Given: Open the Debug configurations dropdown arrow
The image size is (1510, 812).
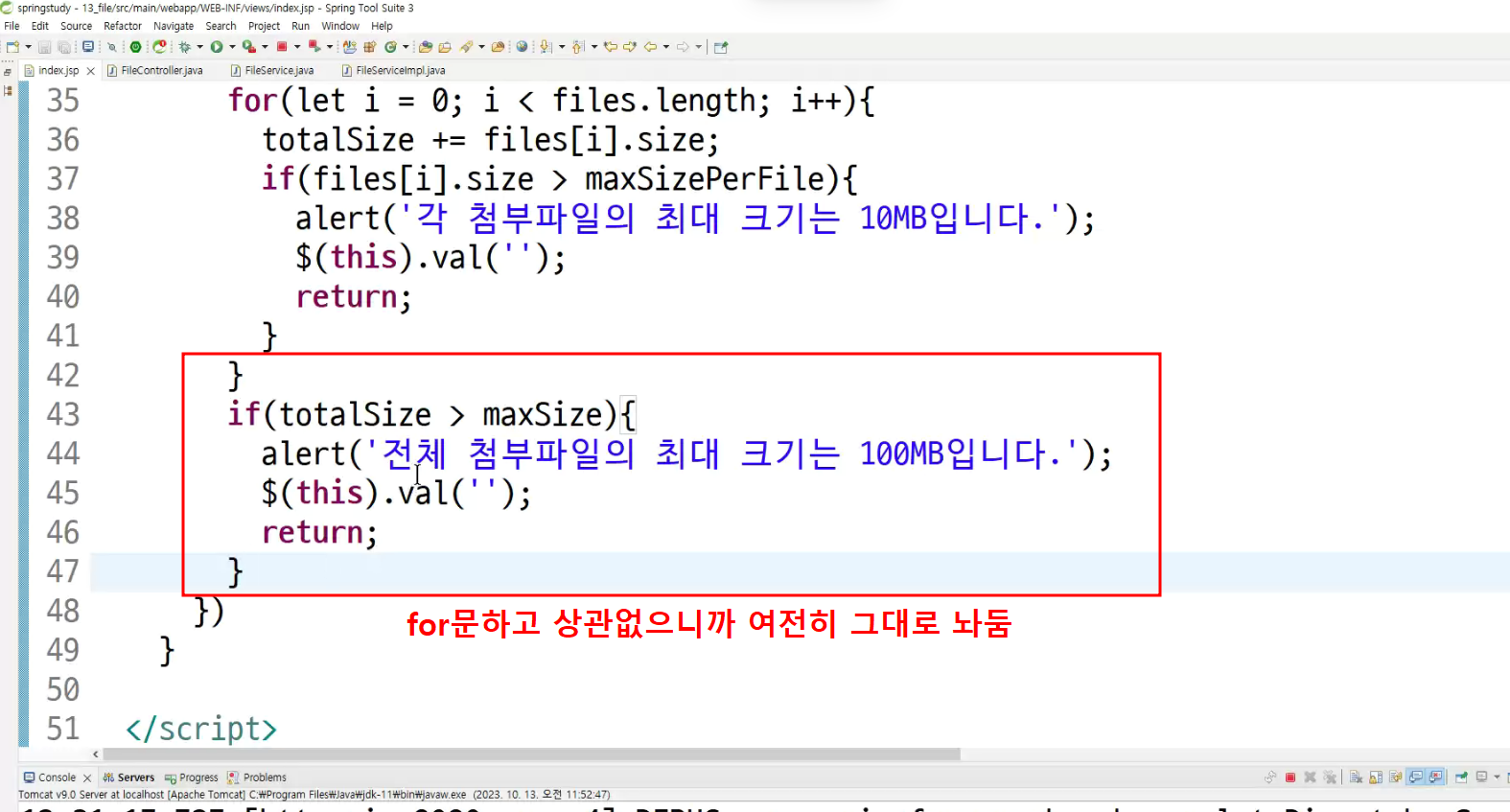Looking at the screenshot, I should tap(199, 47).
